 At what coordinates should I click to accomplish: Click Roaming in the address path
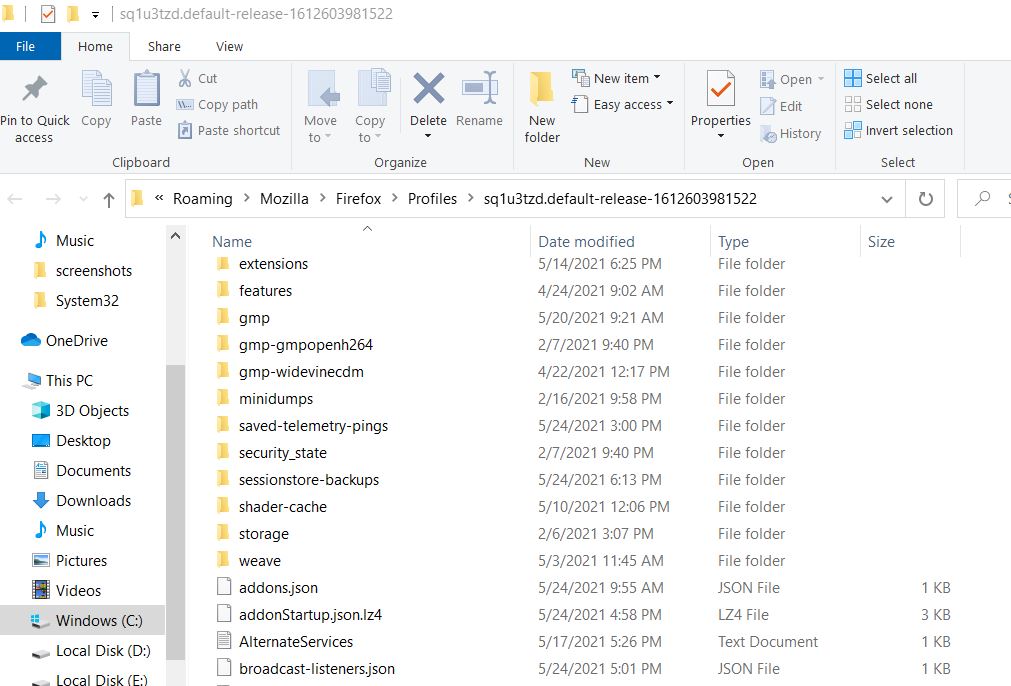click(x=202, y=199)
